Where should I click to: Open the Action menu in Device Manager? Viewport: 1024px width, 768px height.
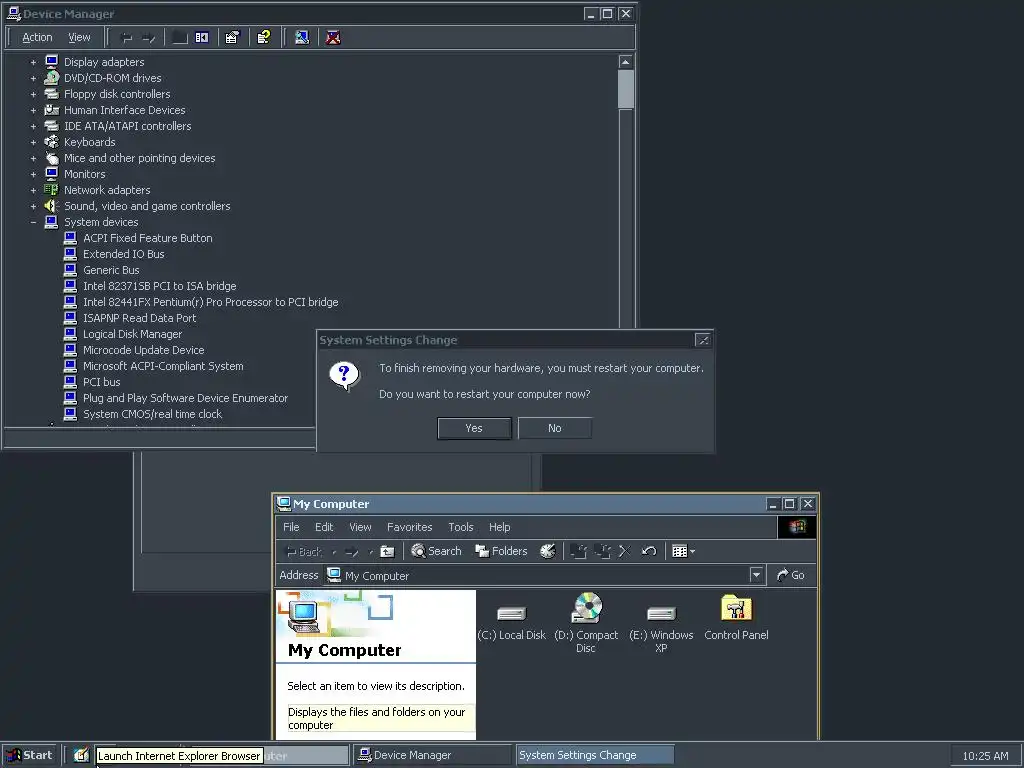pyautogui.click(x=37, y=38)
